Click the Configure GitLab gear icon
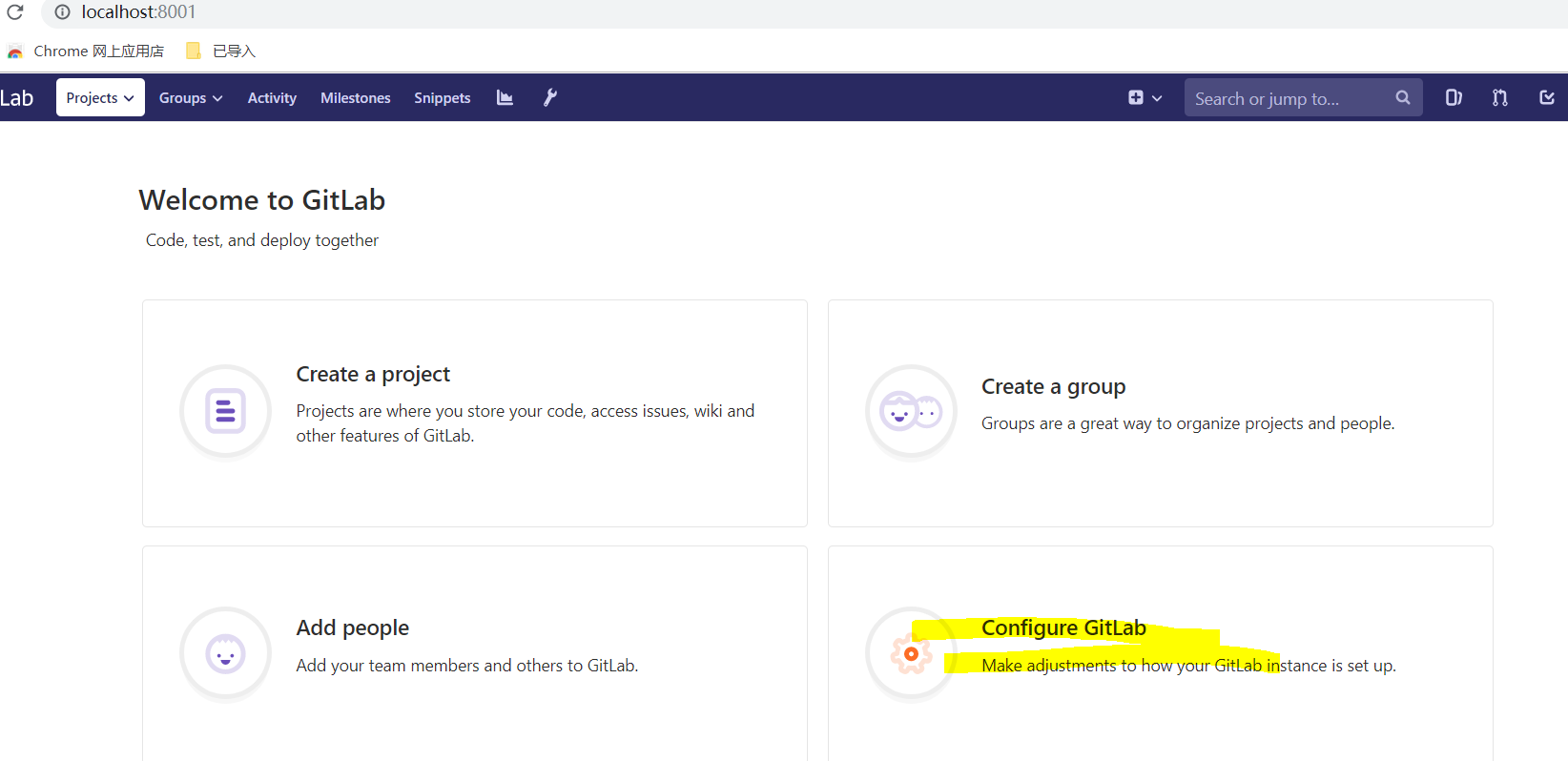The height and width of the screenshot is (761, 1568). pyautogui.click(x=911, y=653)
